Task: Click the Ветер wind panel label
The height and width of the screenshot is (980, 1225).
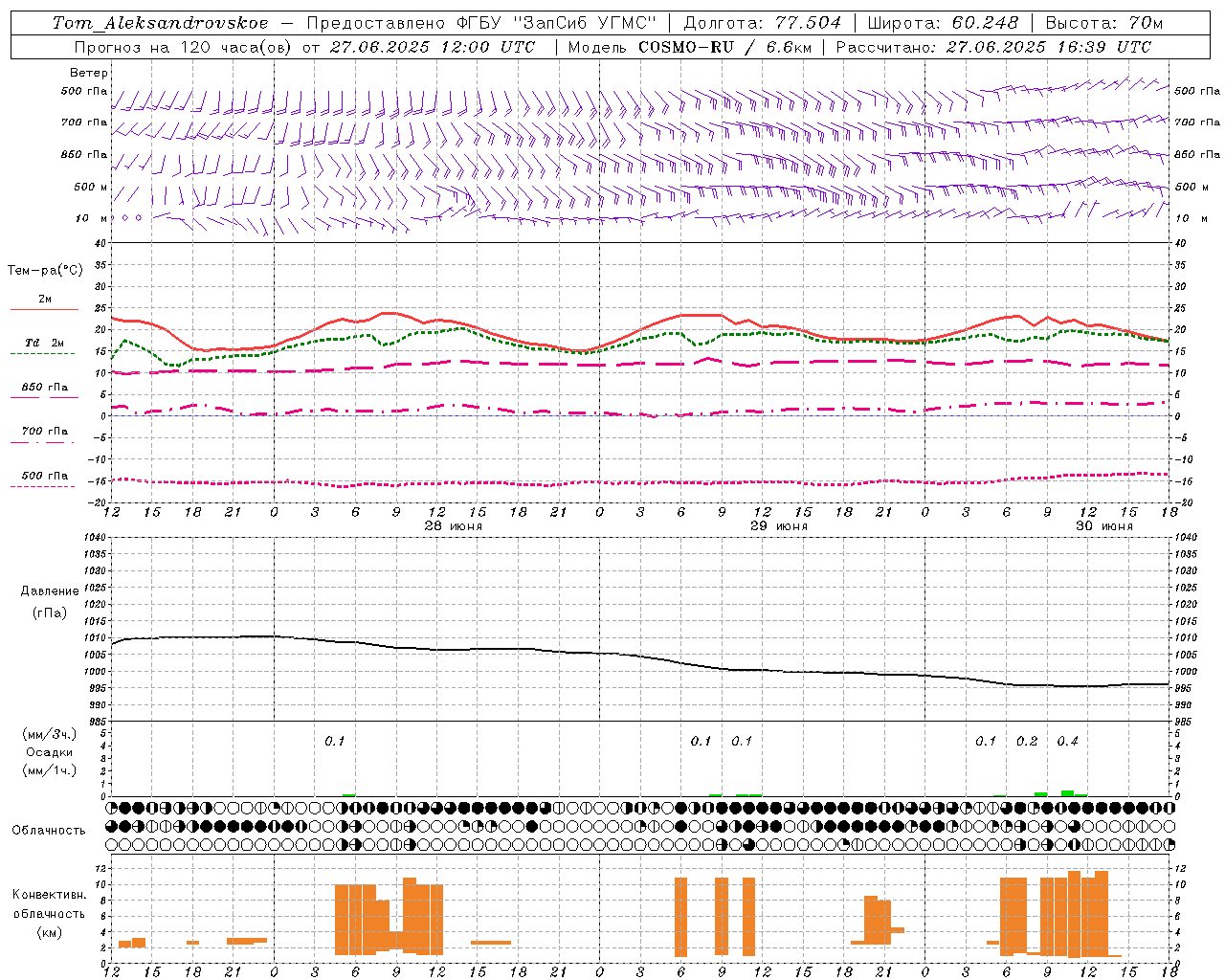Action: click(89, 73)
